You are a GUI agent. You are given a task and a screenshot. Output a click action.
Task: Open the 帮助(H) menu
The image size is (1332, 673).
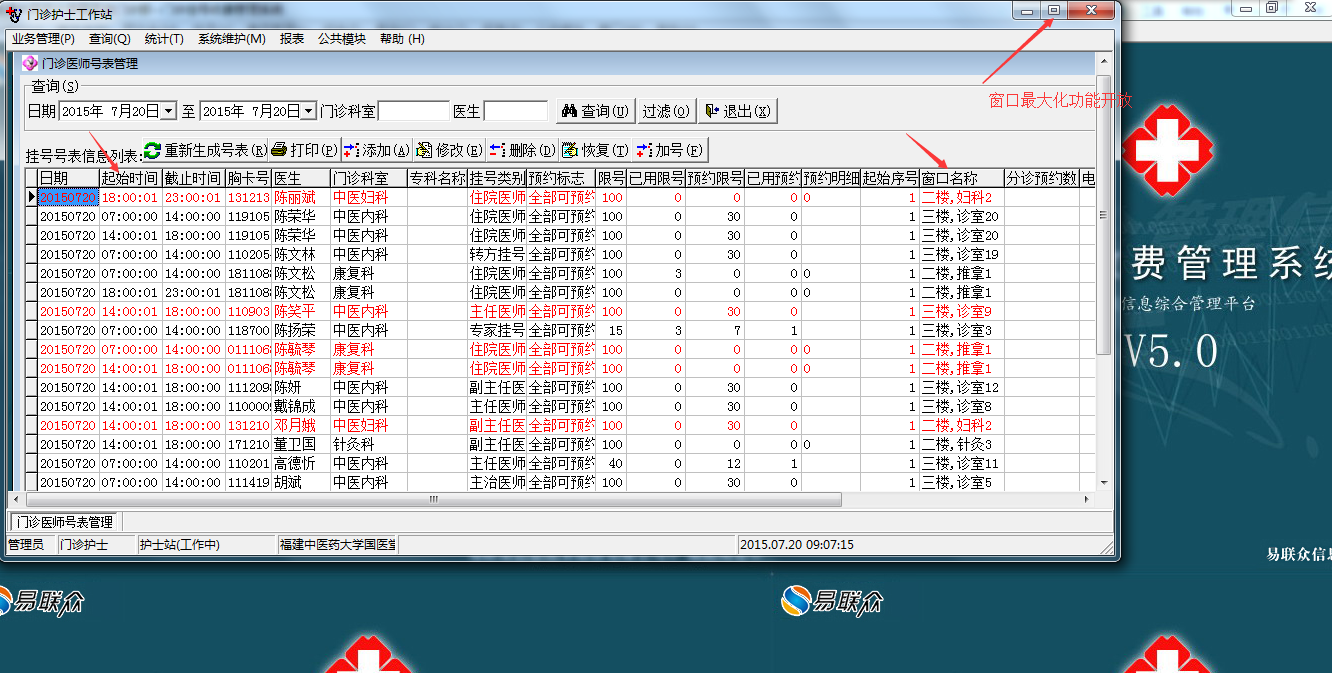click(x=402, y=39)
